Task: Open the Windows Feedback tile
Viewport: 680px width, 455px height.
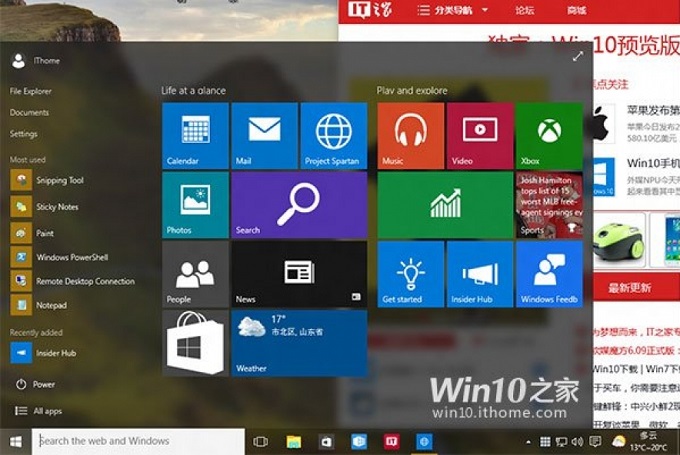Action: [549, 275]
